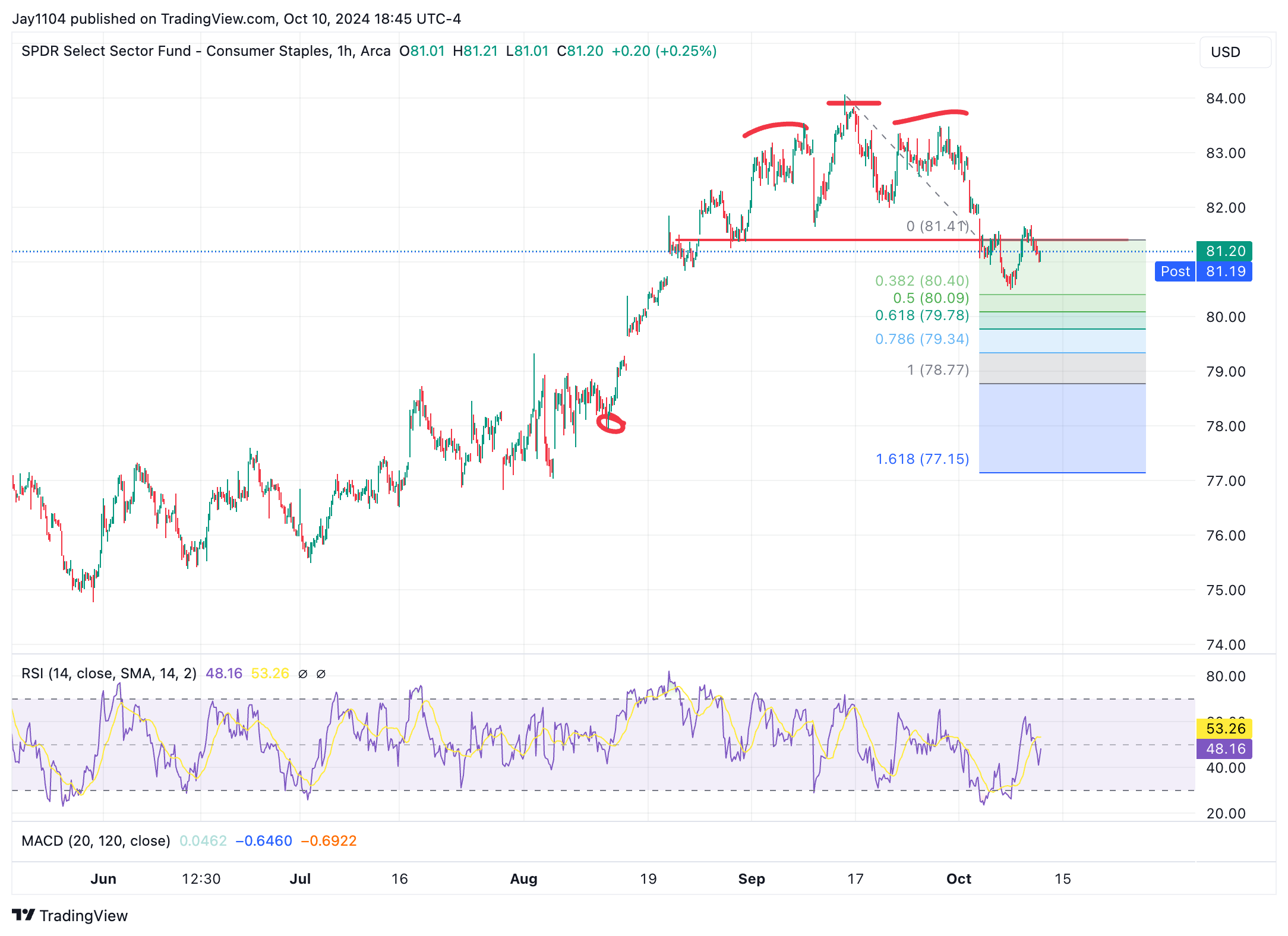
Task: Click the date label 17 on time axis
Action: pos(855,879)
